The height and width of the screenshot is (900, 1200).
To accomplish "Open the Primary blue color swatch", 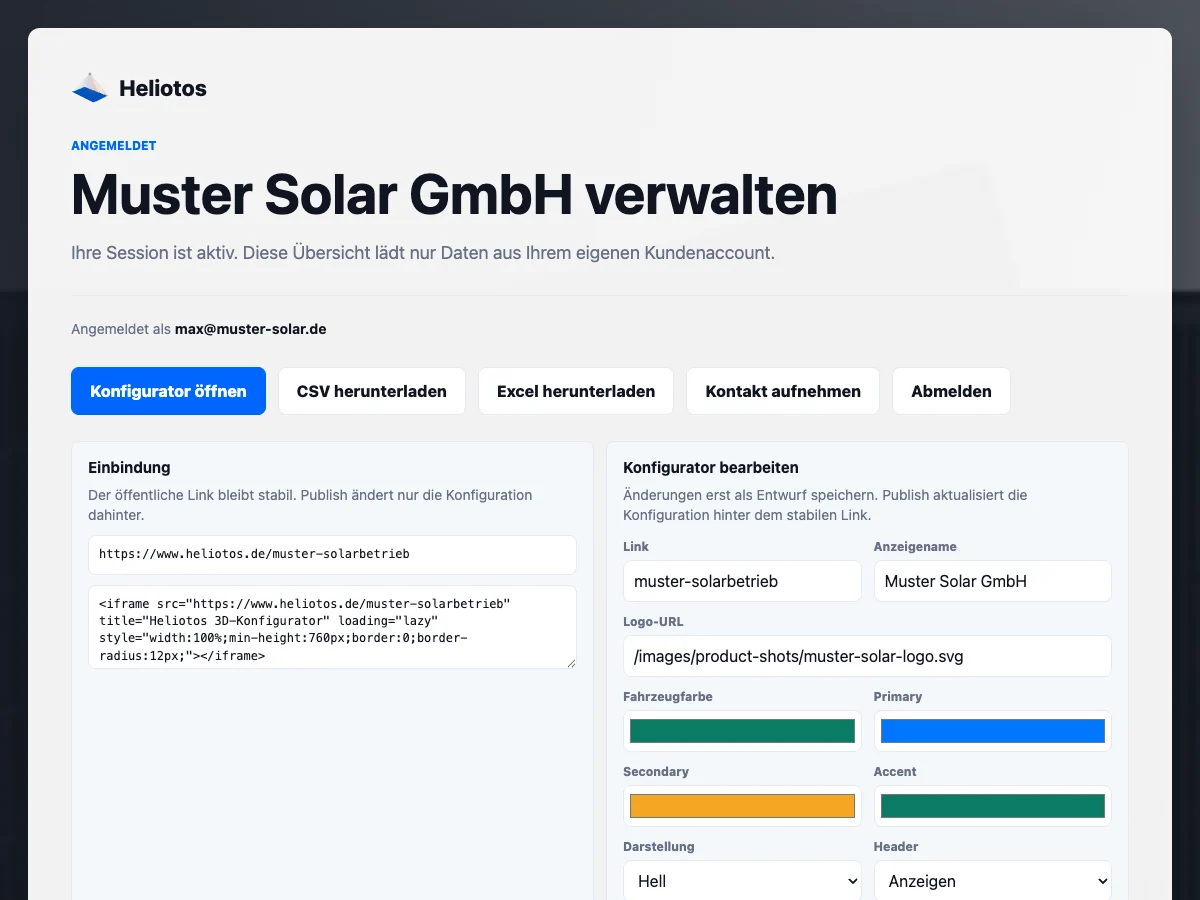I will [993, 731].
